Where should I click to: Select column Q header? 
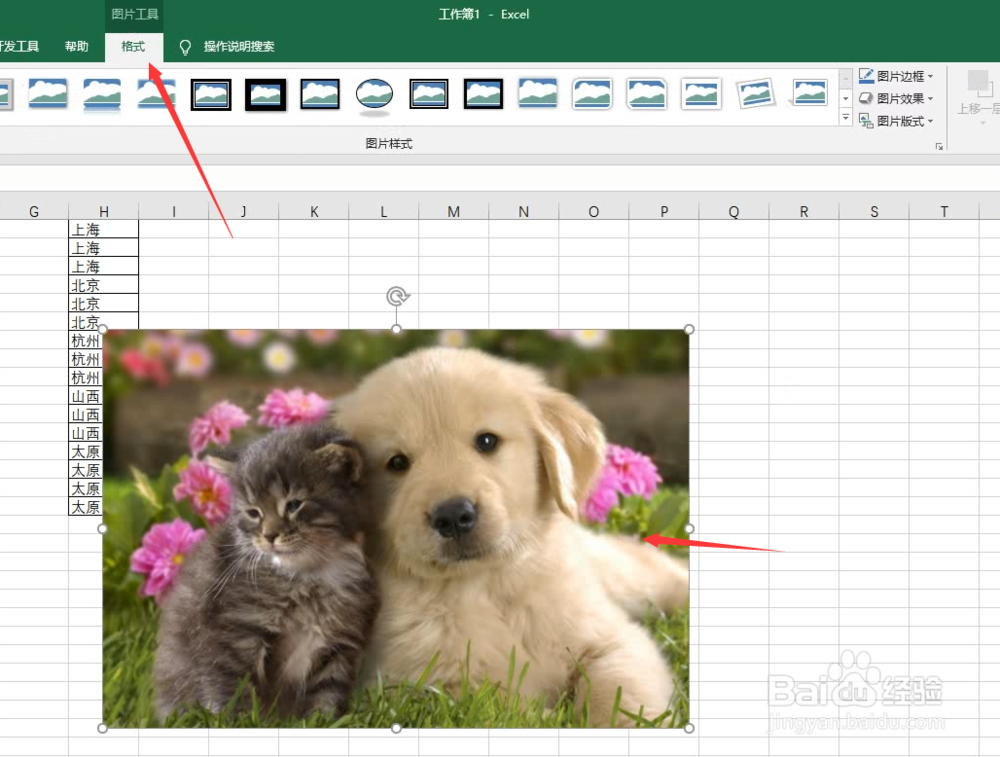point(734,212)
